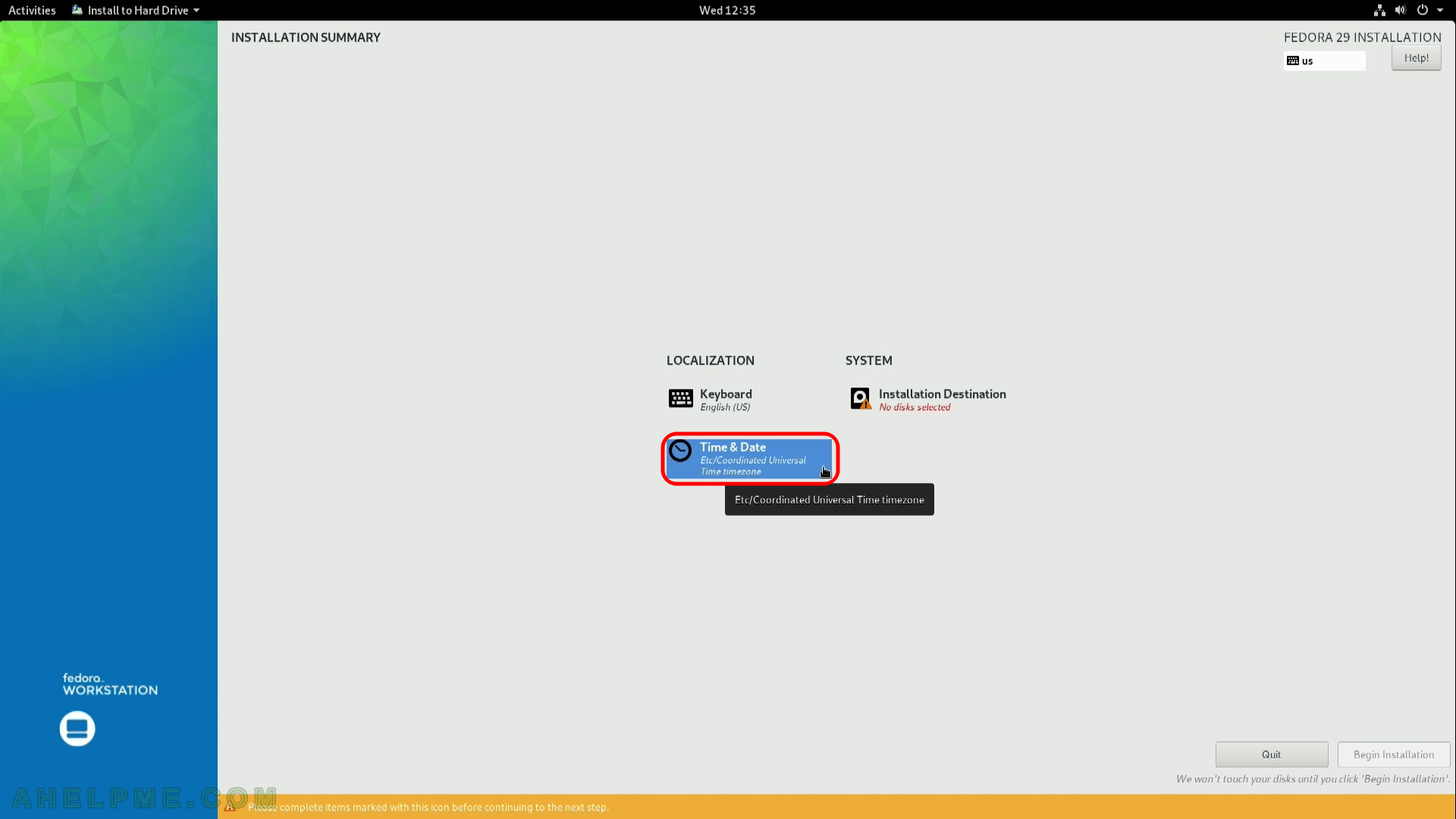
Task: Select the Time & Date label
Action: click(733, 447)
